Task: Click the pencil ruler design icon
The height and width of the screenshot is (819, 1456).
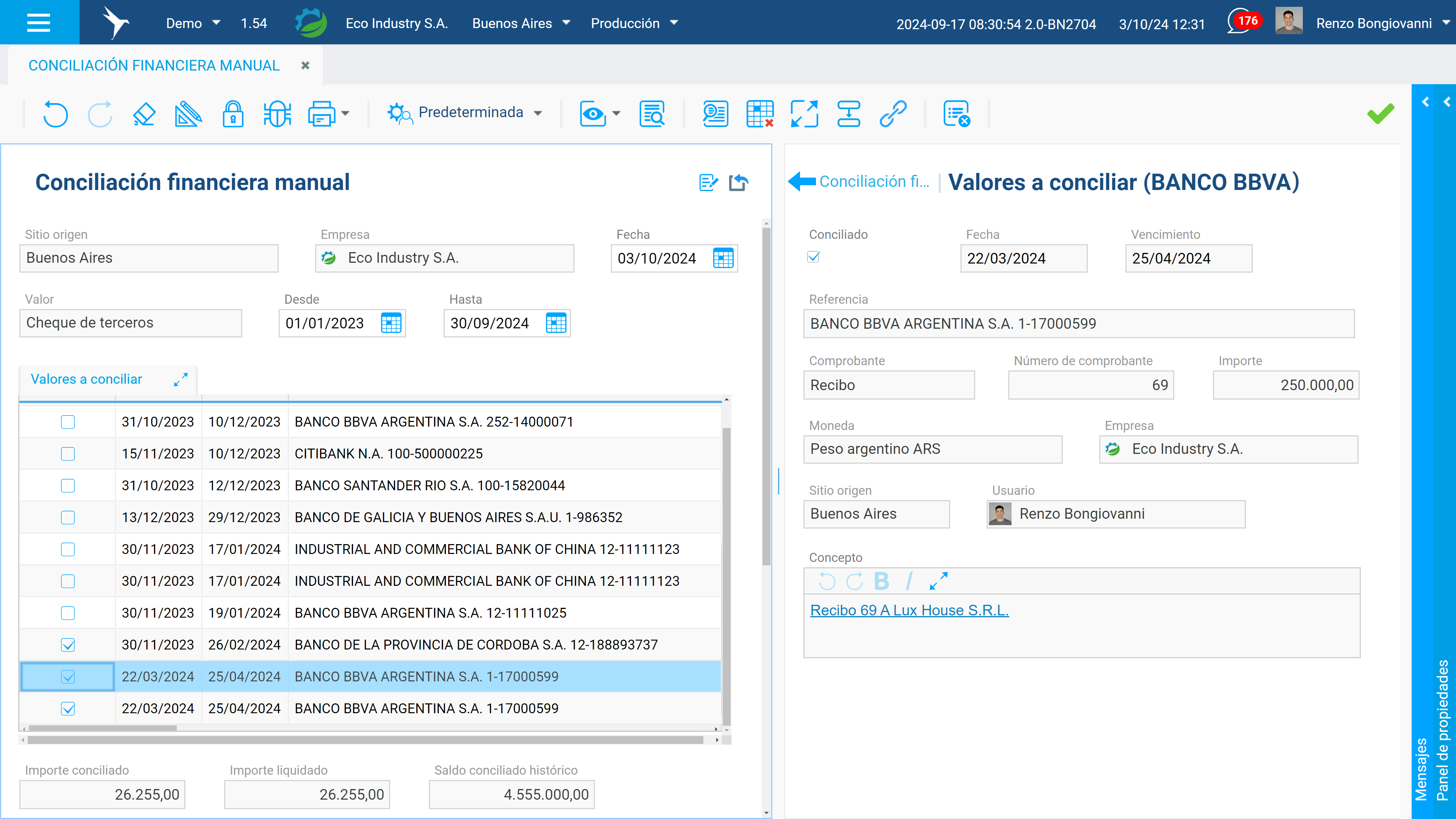Action: click(188, 114)
